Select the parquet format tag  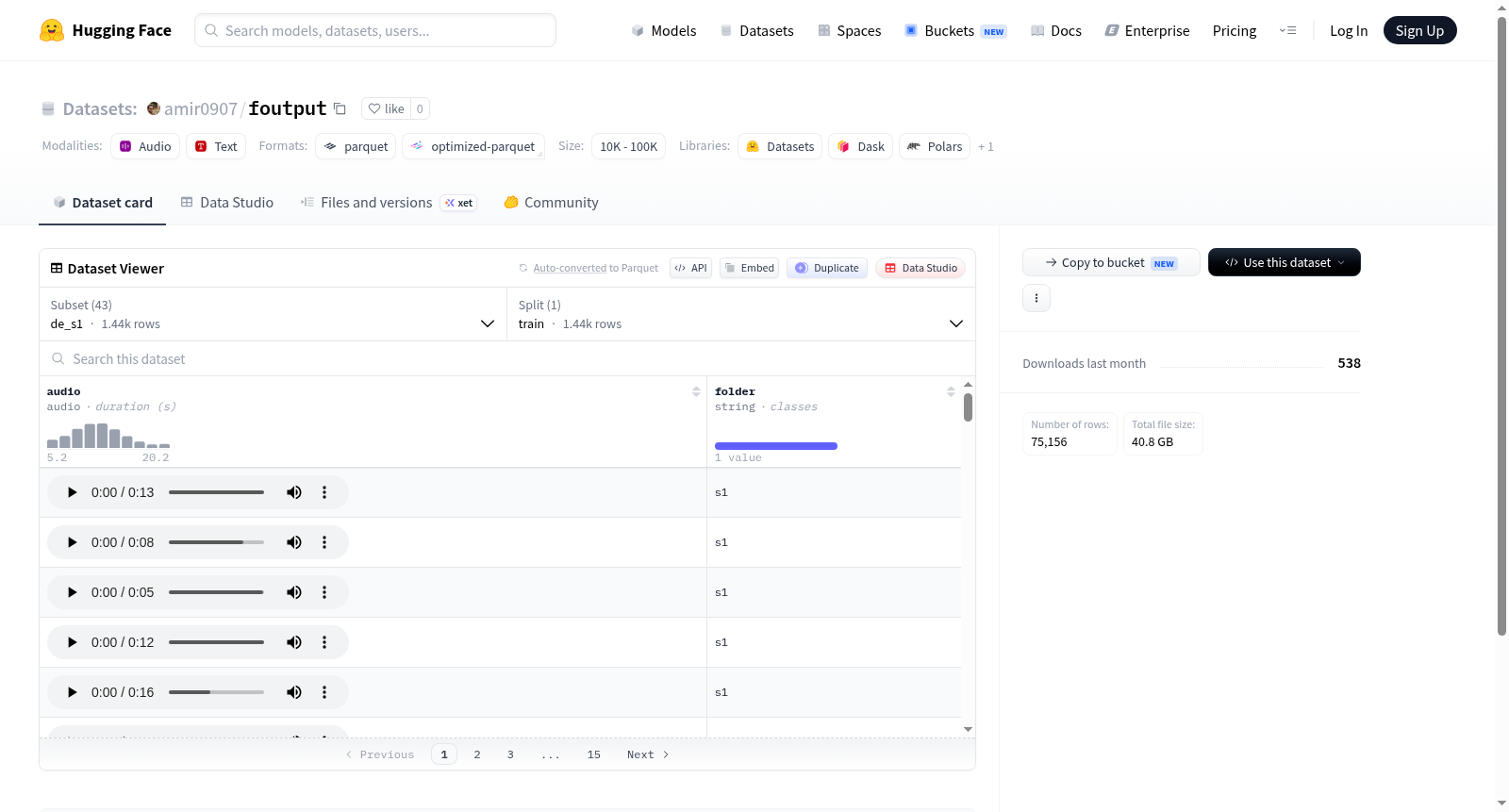click(x=356, y=146)
